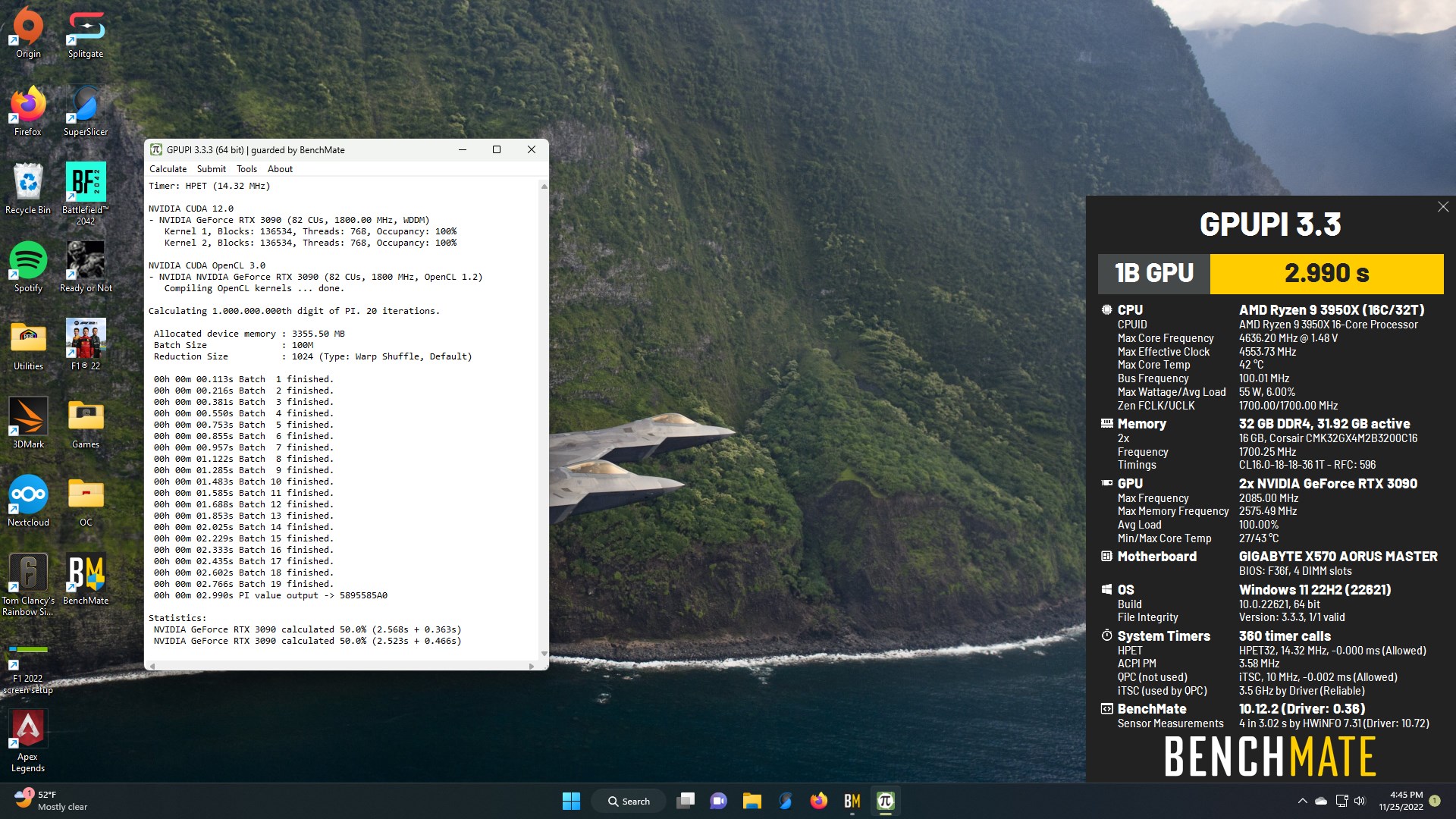Open the Calculate menu in GPUPI
This screenshot has width=1456, height=819.
coord(168,169)
